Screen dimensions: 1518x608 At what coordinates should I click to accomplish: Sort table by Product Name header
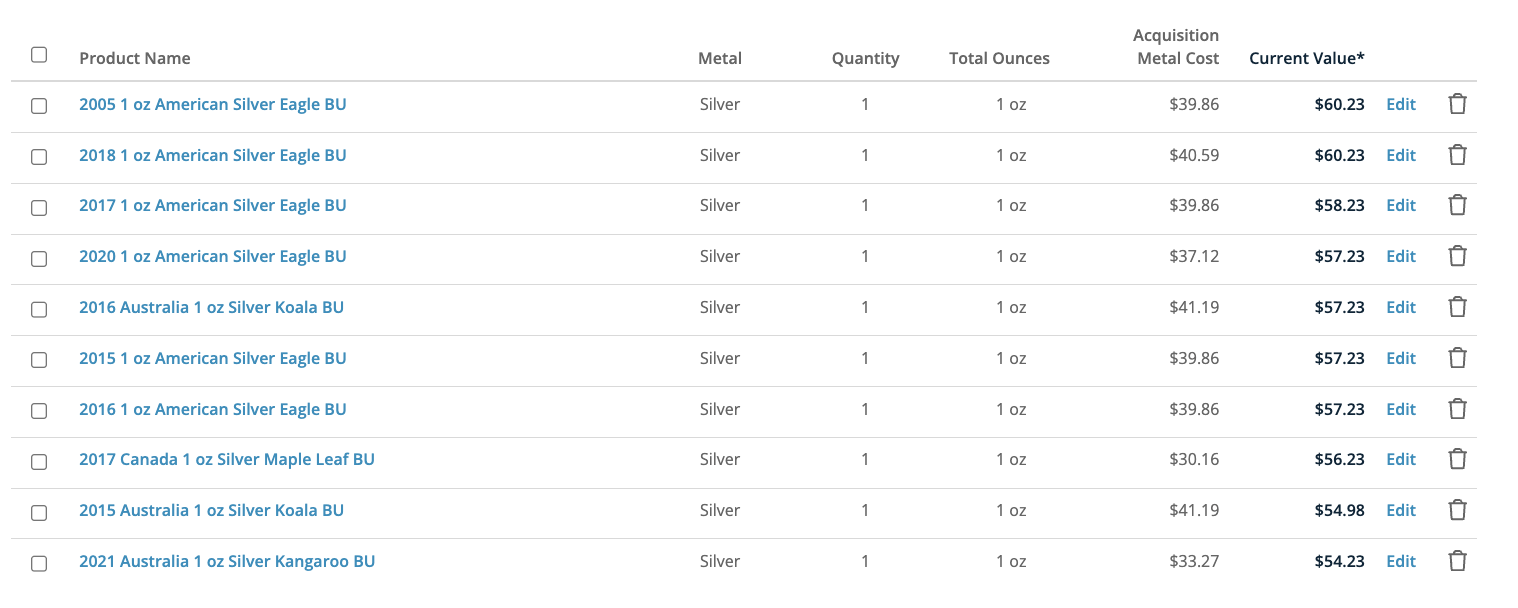[x=135, y=58]
